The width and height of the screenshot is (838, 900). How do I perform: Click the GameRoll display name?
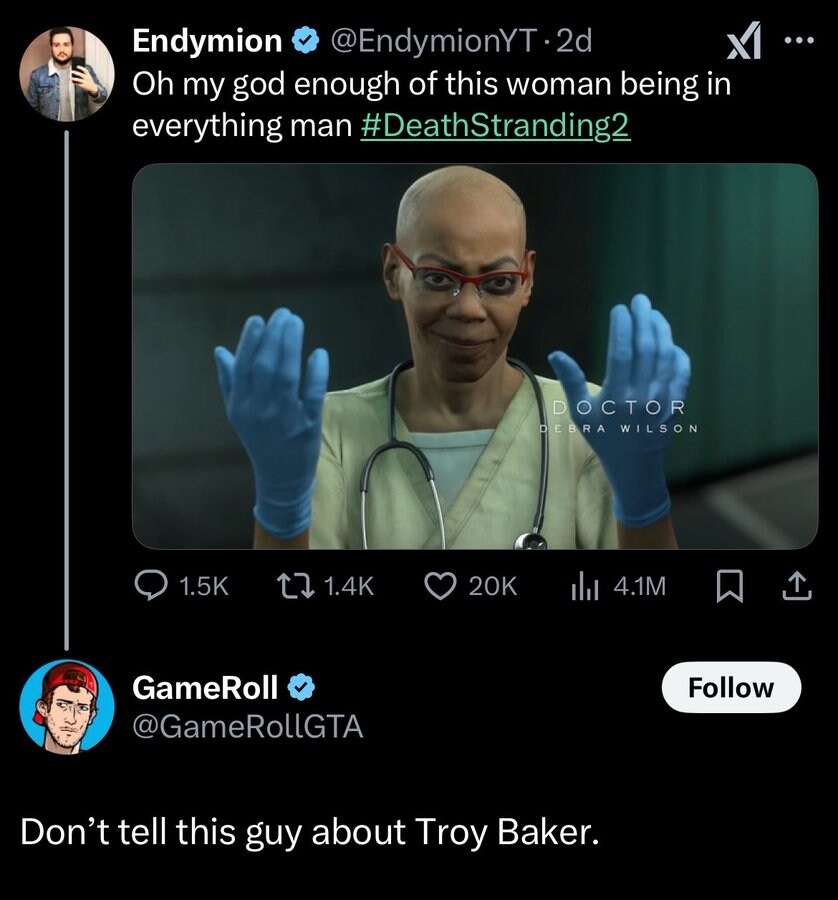pyautogui.click(x=205, y=687)
